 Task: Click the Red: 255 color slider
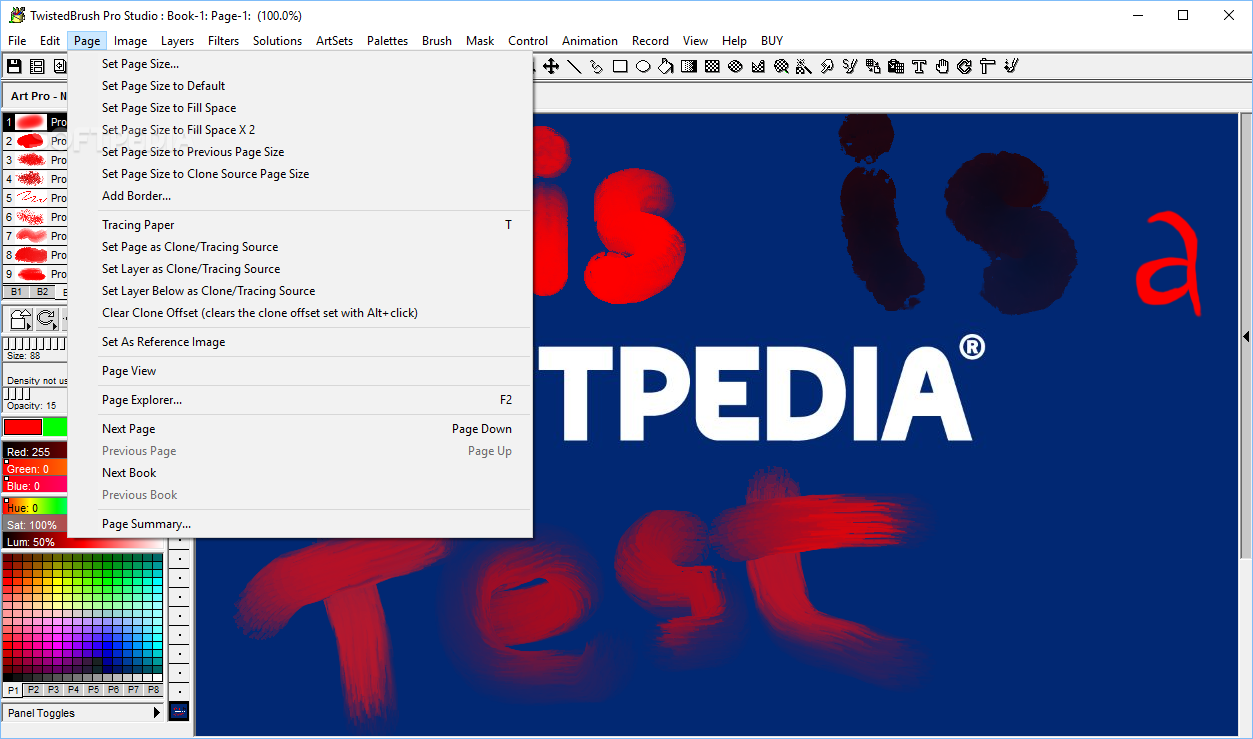pos(36,452)
